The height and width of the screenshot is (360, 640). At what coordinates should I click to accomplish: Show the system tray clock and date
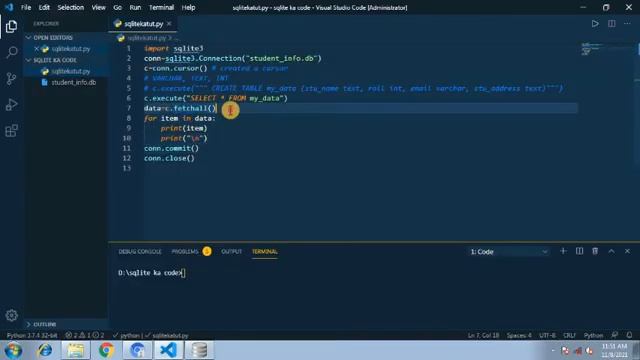coord(614,350)
